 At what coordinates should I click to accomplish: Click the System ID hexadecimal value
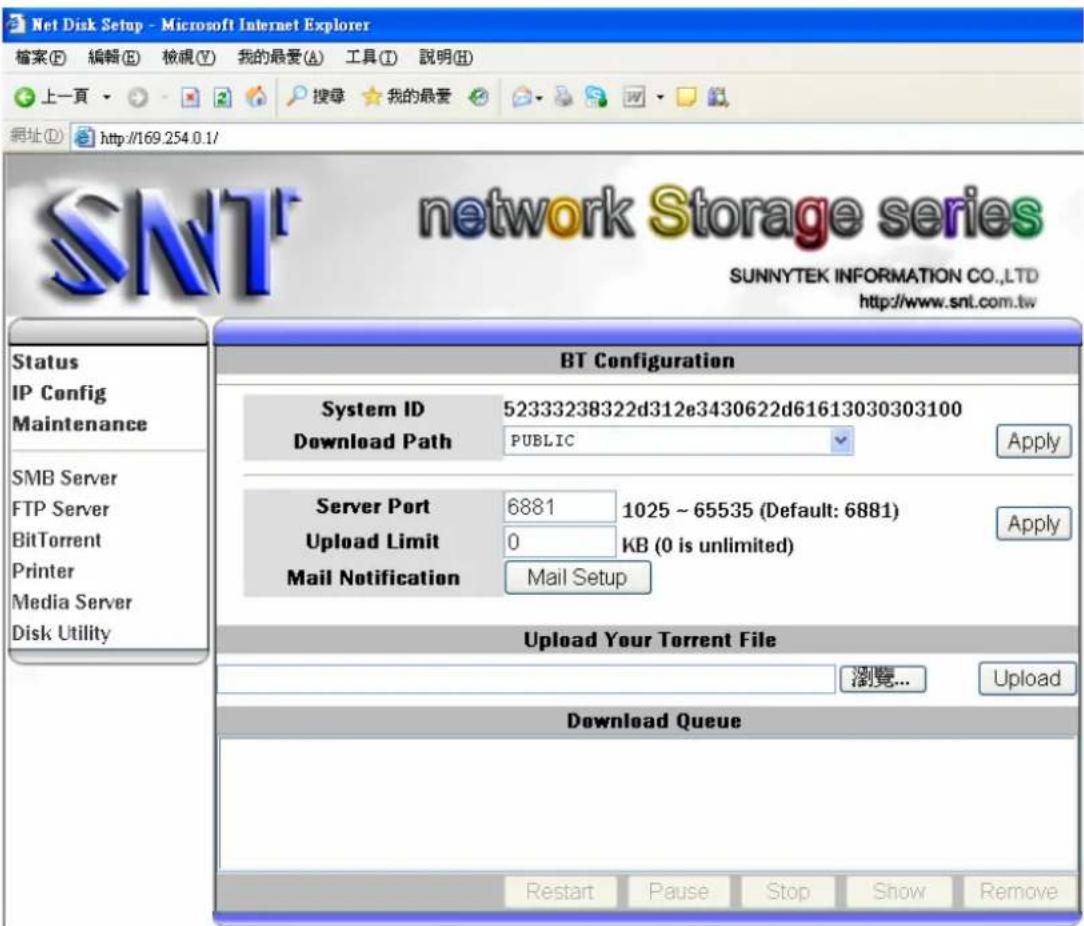732,409
